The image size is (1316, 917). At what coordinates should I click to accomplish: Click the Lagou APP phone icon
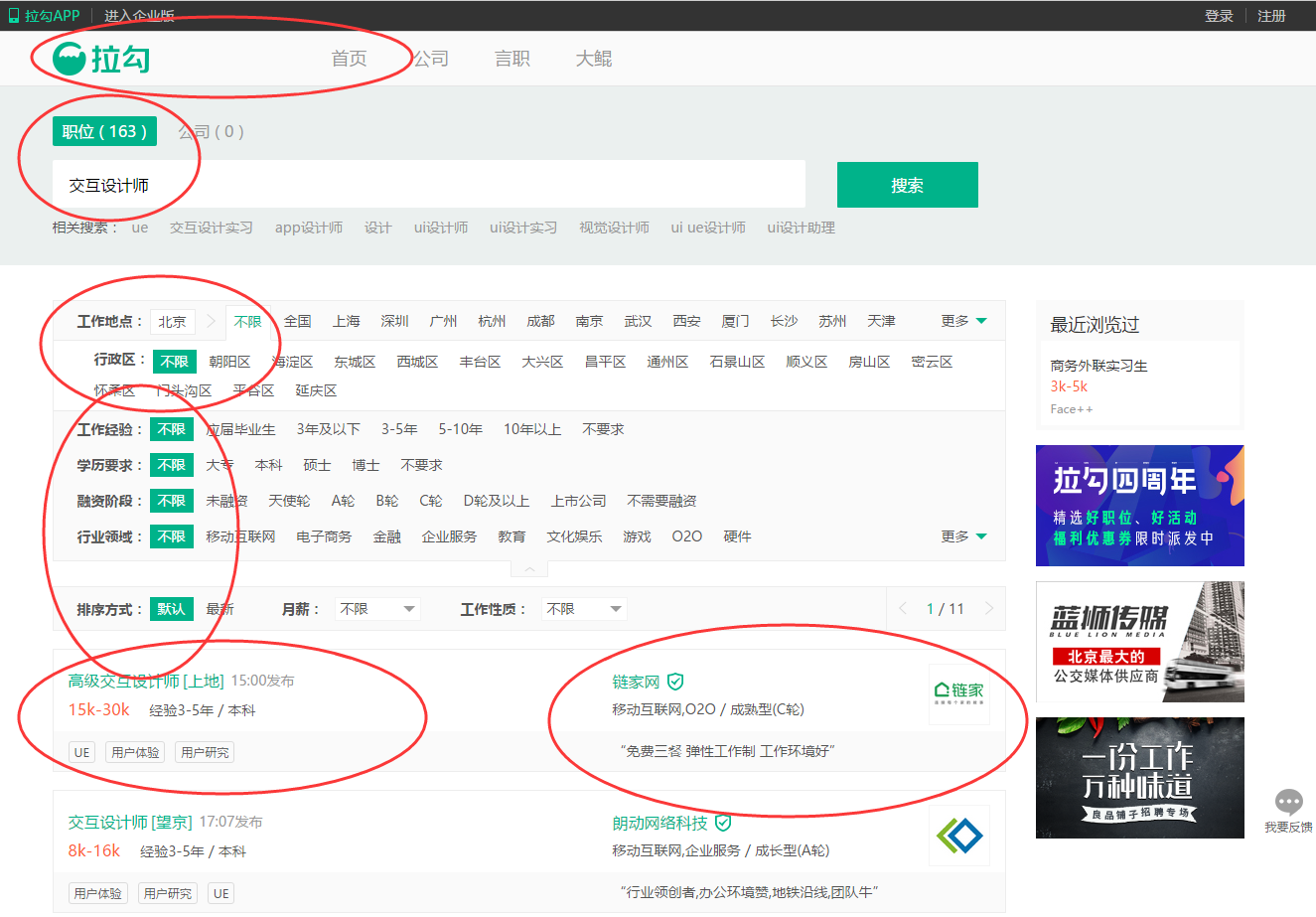pos(14,16)
